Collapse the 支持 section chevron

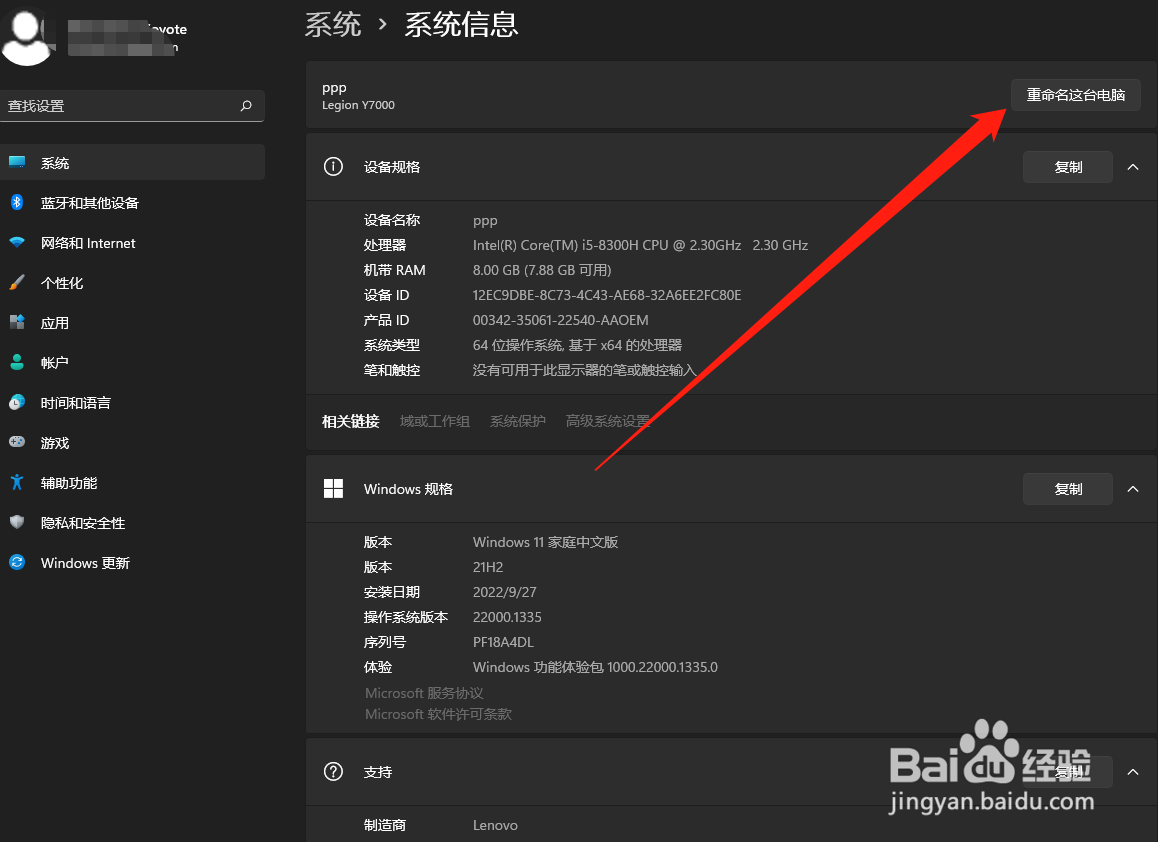coord(1133,772)
